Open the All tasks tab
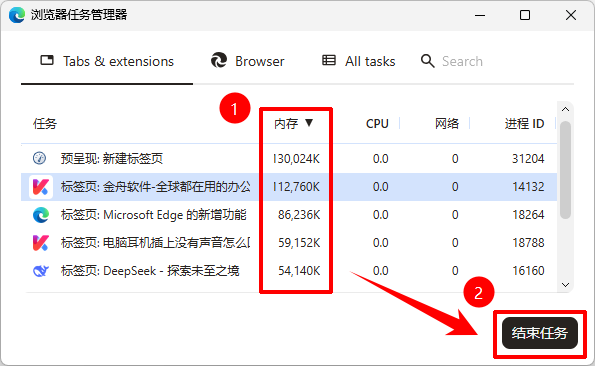Viewport: 595px width, 366px height. [359, 61]
